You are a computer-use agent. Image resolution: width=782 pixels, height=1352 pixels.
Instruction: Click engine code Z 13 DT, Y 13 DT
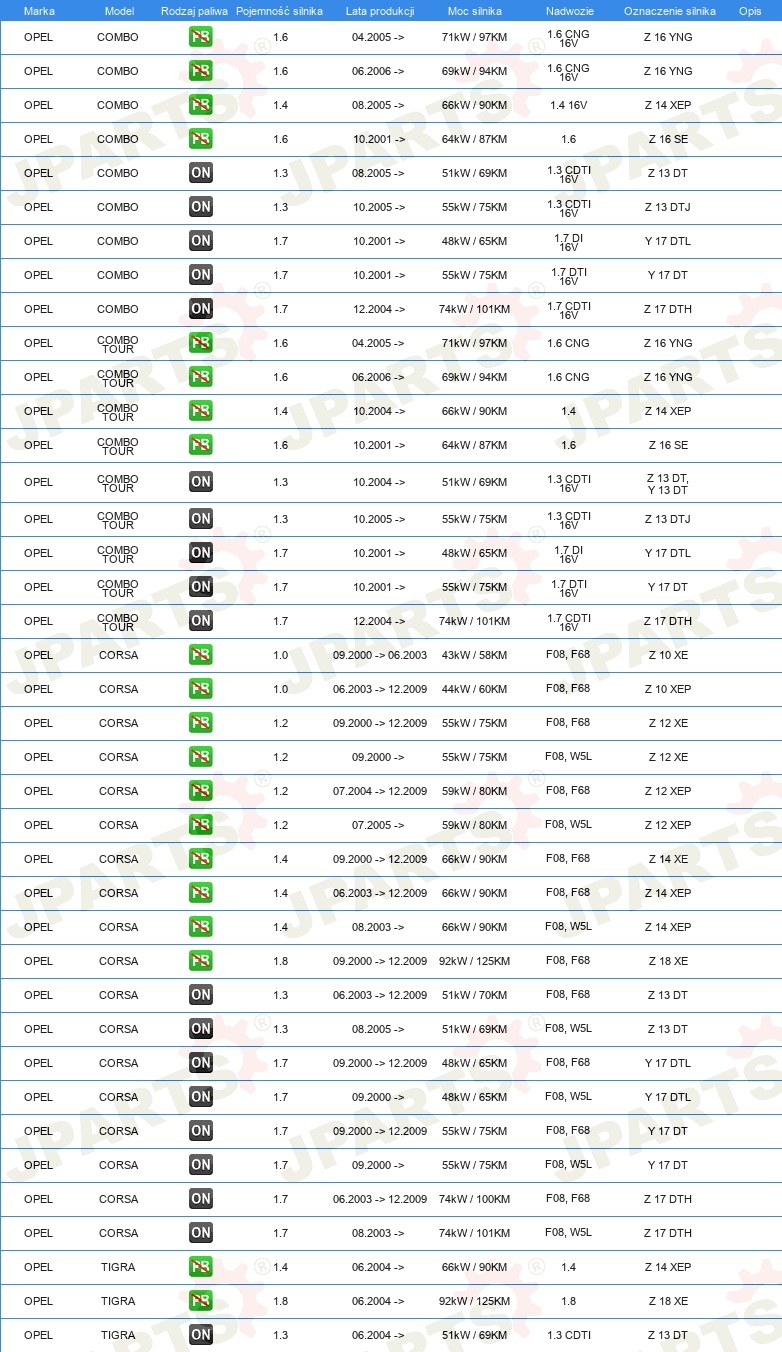pos(668,484)
